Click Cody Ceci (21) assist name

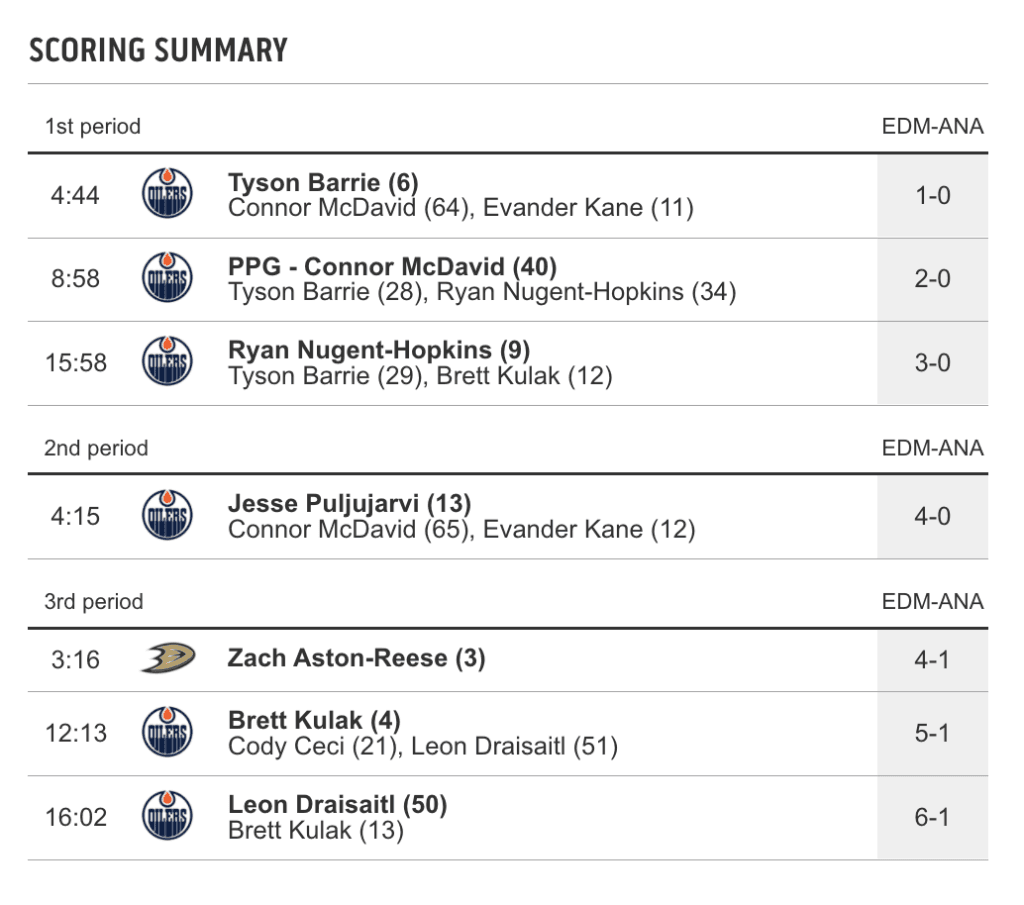click(313, 746)
